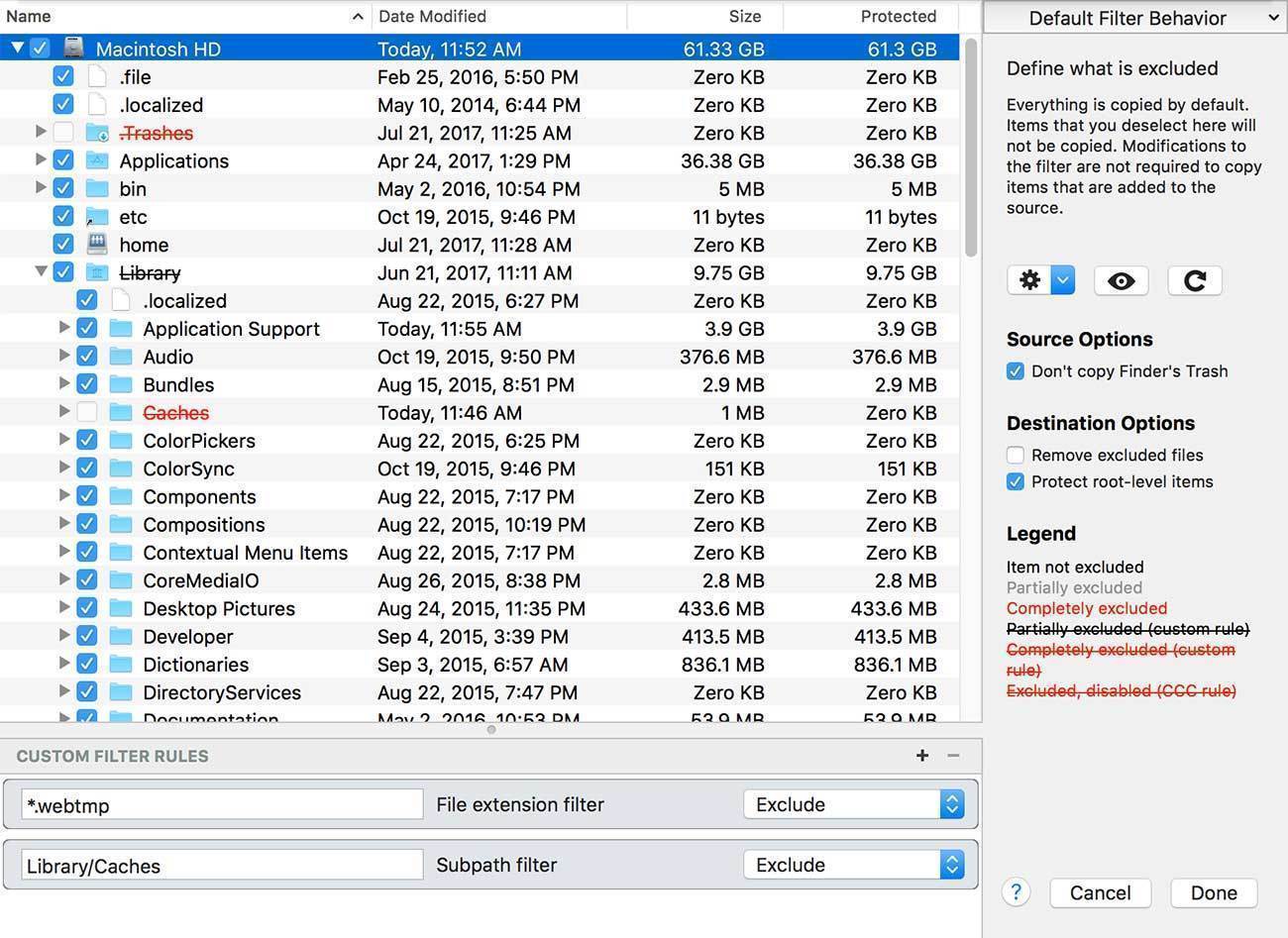Enable Remove excluded files checkbox
The image size is (1288, 938).
[1016, 456]
